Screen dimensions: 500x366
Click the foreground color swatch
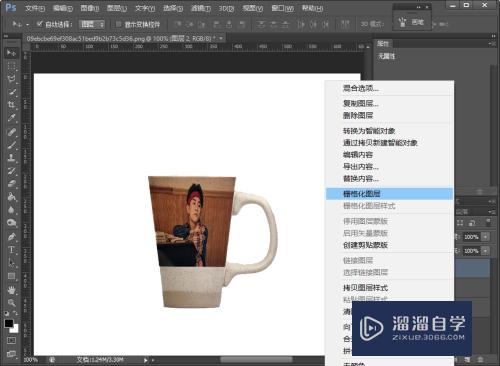(x=9, y=323)
